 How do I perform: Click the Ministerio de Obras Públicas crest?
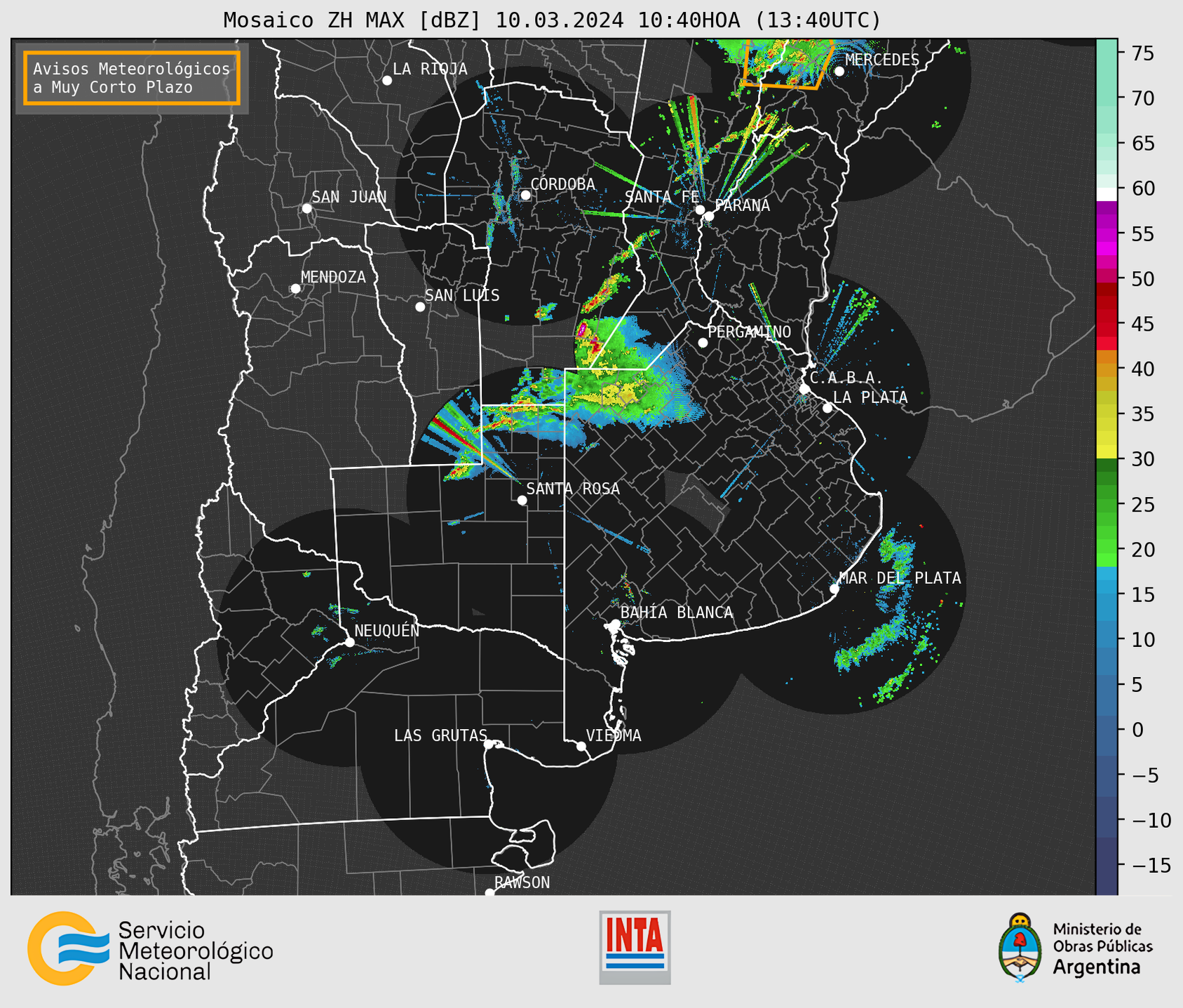pos(1021,947)
